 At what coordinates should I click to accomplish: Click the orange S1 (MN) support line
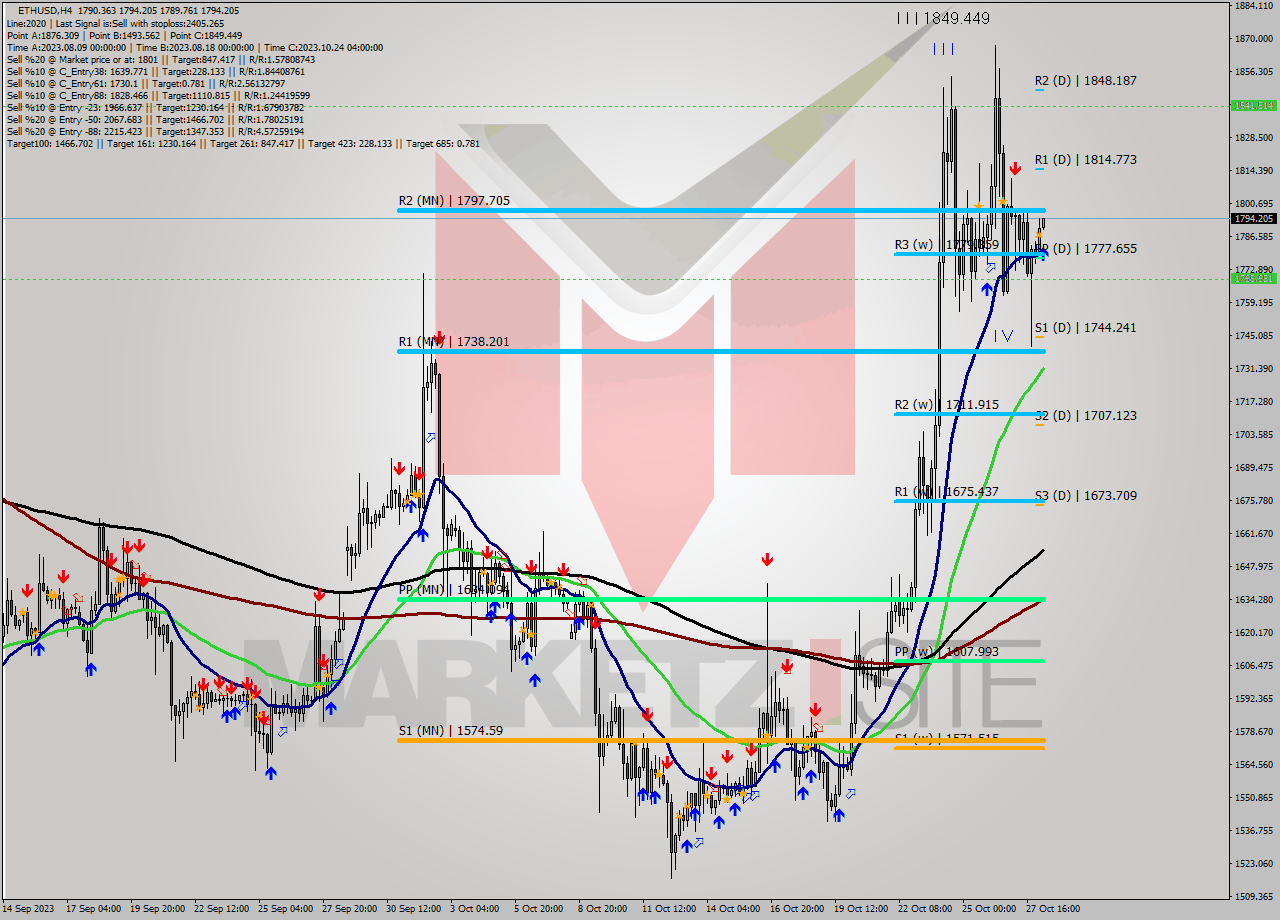pyautogui.click(x=720, y=740)
